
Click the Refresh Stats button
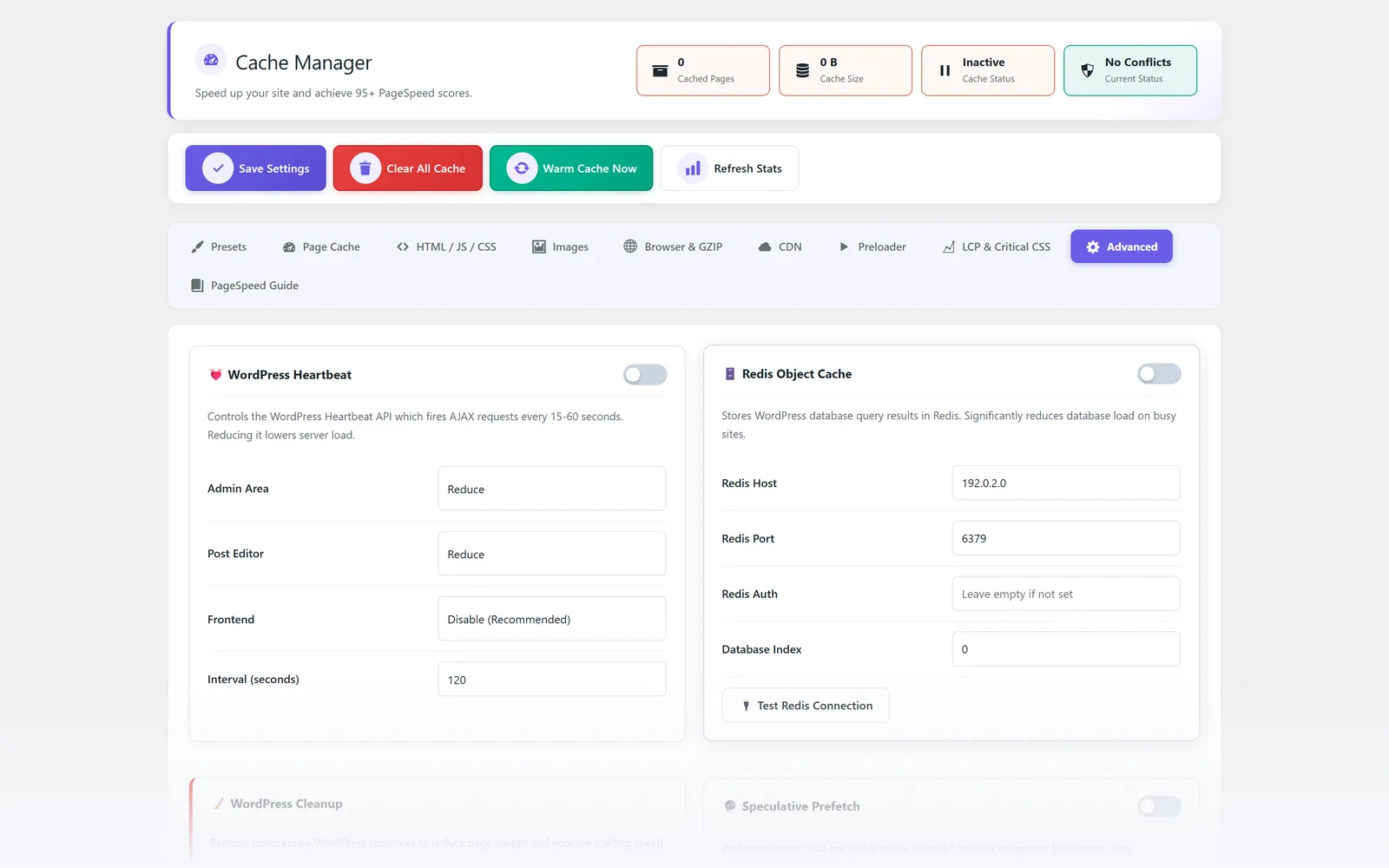point(729,168)
